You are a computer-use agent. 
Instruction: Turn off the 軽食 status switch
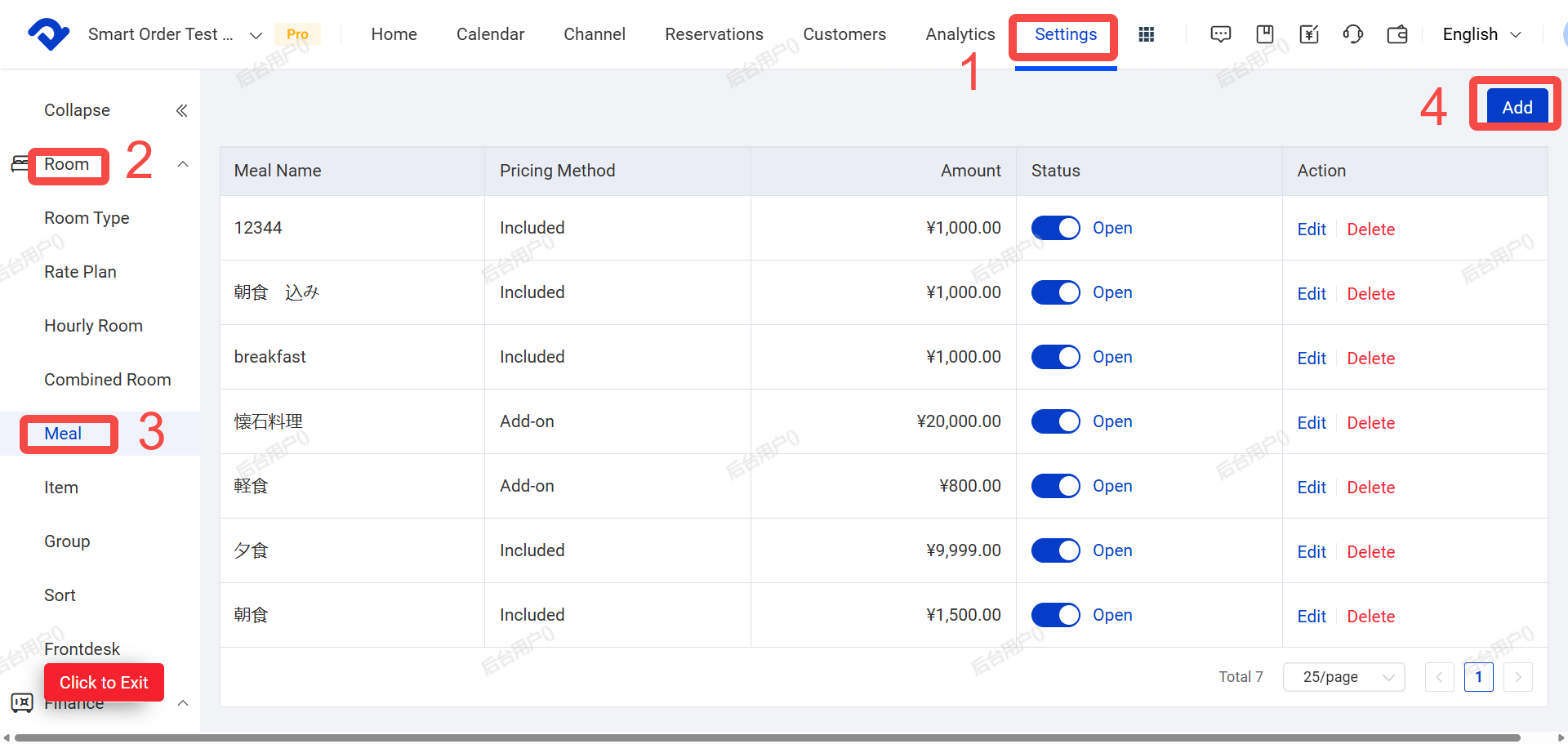tap(1056, 486)
